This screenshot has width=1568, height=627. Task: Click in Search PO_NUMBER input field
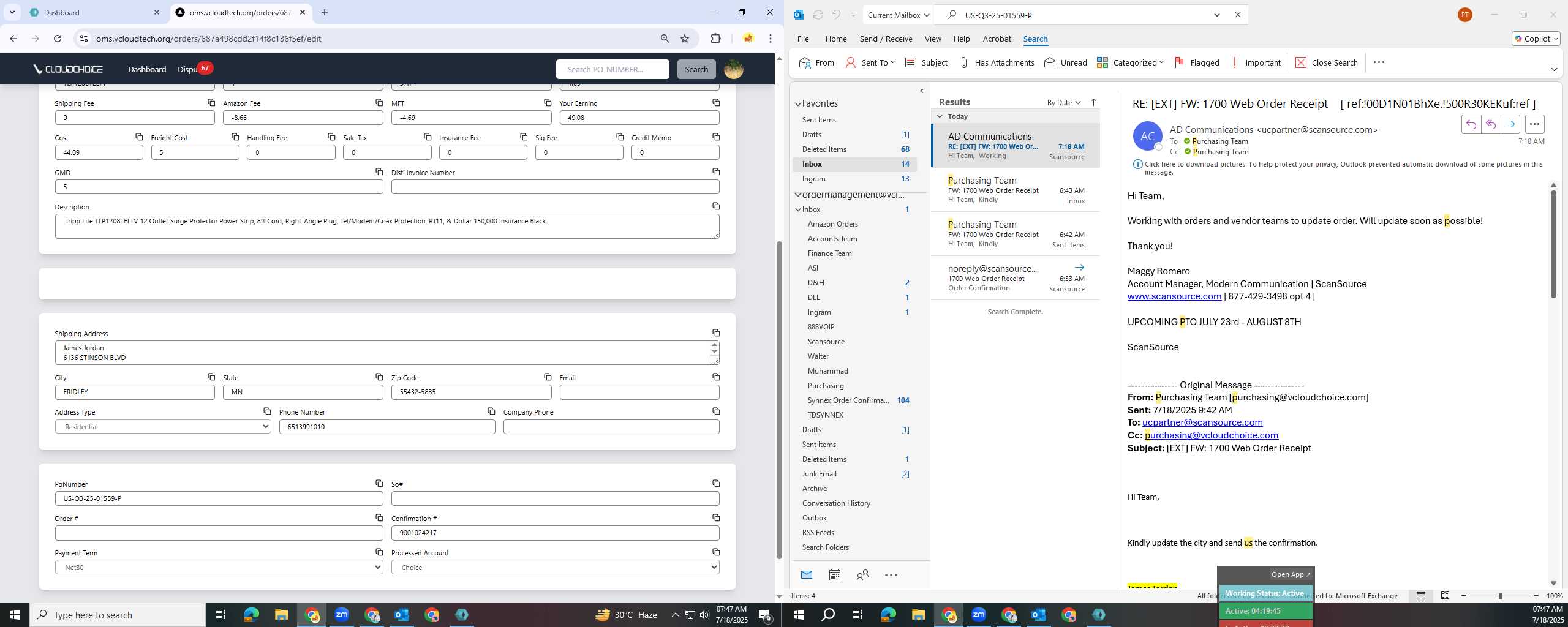click(x=612, y=69)
